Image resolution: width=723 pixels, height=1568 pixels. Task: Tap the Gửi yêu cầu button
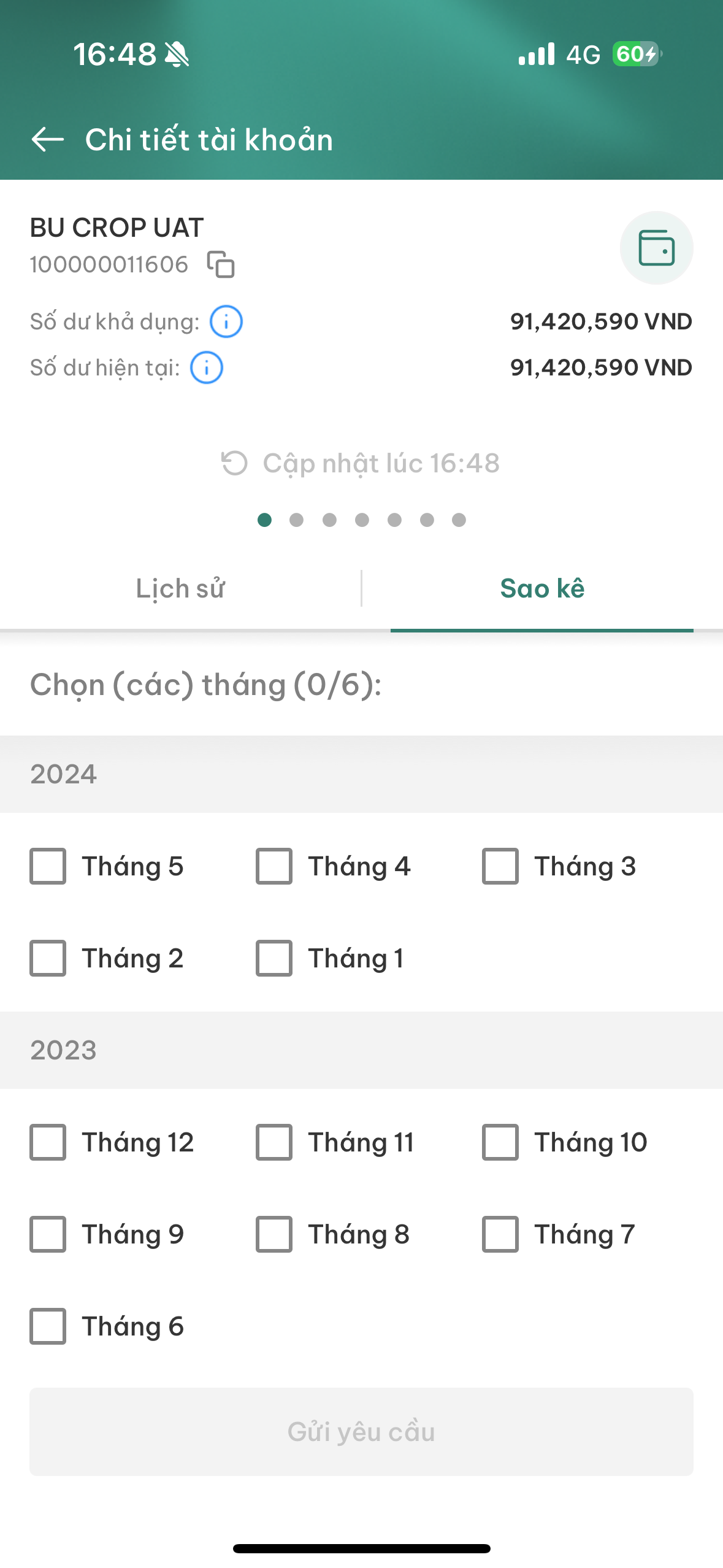(x=361, y=1432)
